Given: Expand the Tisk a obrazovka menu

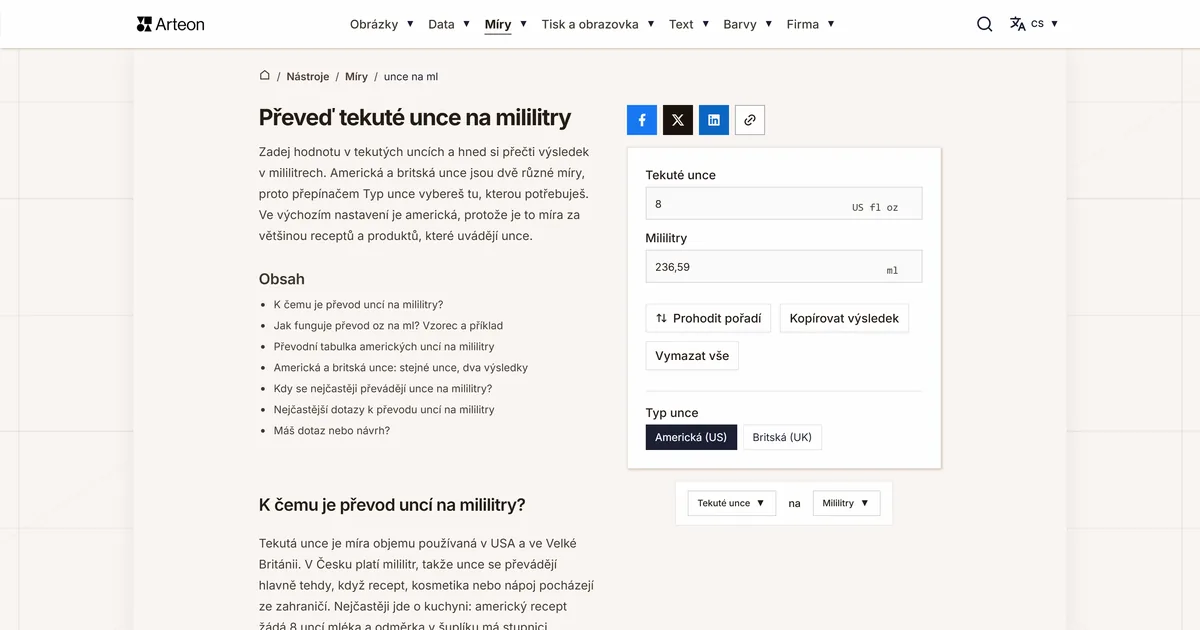Looking at the screenshot, I should [x=598, y=24].
